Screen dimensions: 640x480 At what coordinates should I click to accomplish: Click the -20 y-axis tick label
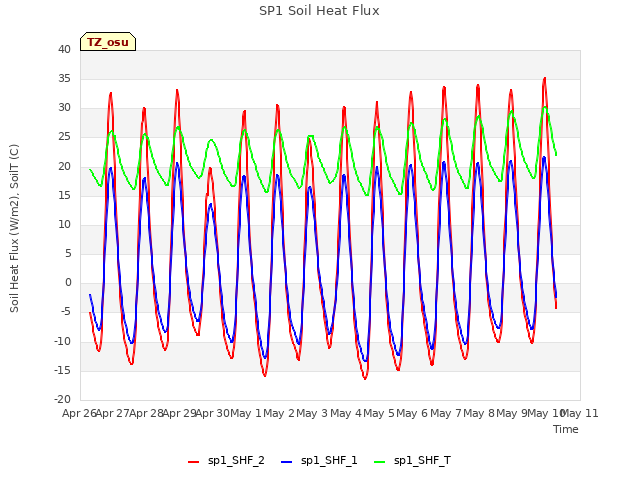pyautogui.click(x=62, y=399)
